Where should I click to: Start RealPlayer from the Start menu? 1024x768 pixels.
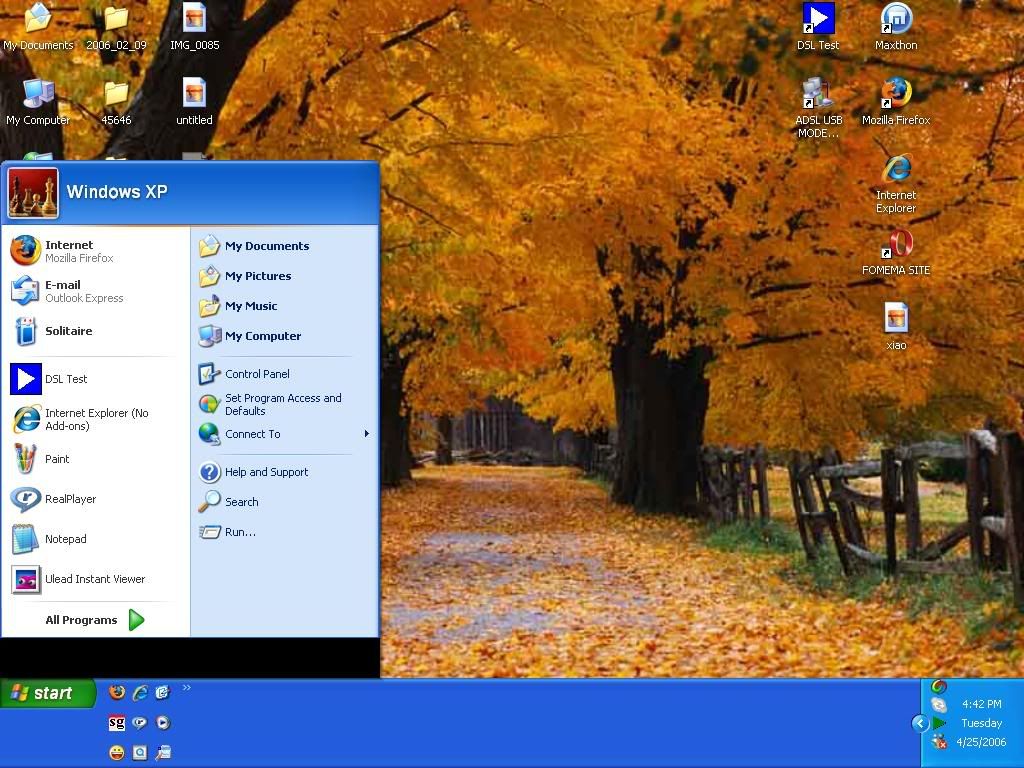(70, 499)
